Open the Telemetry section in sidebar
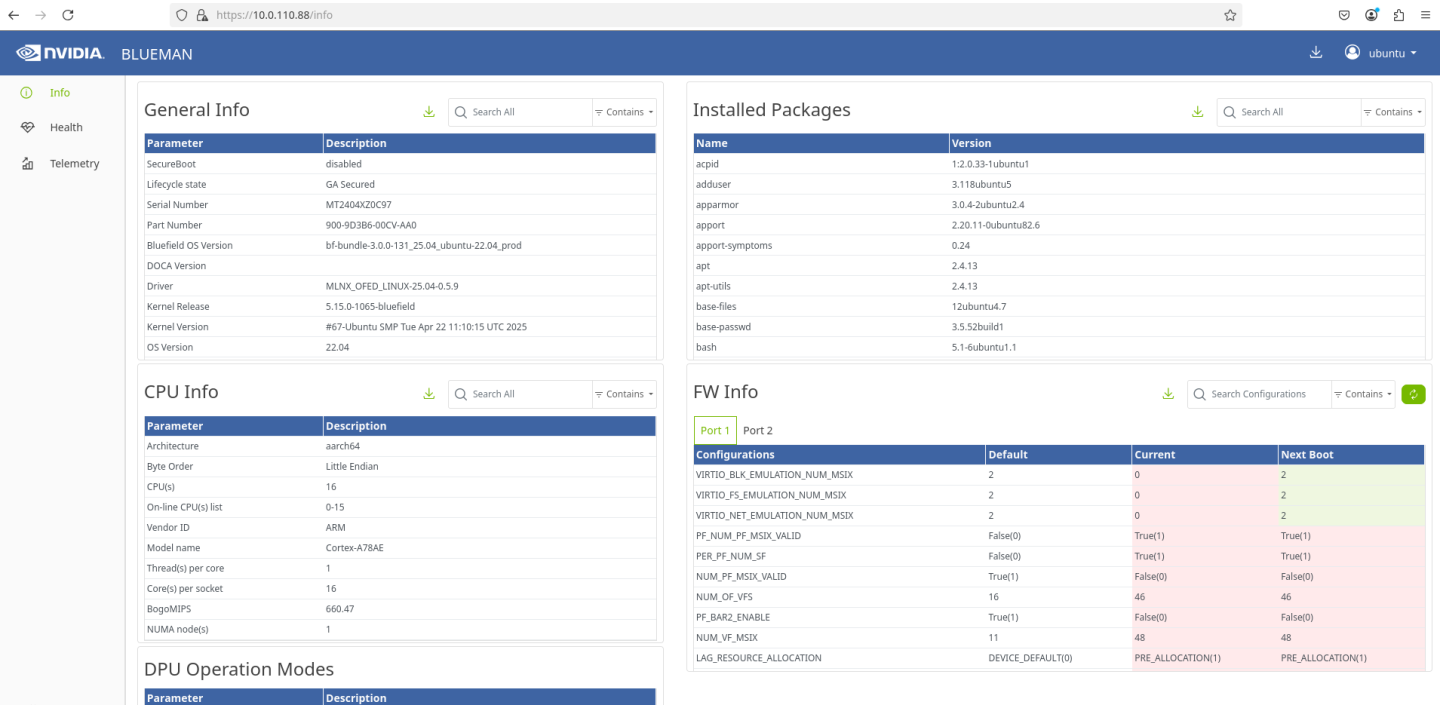1440x705 pixels. (x=74, y=164)
